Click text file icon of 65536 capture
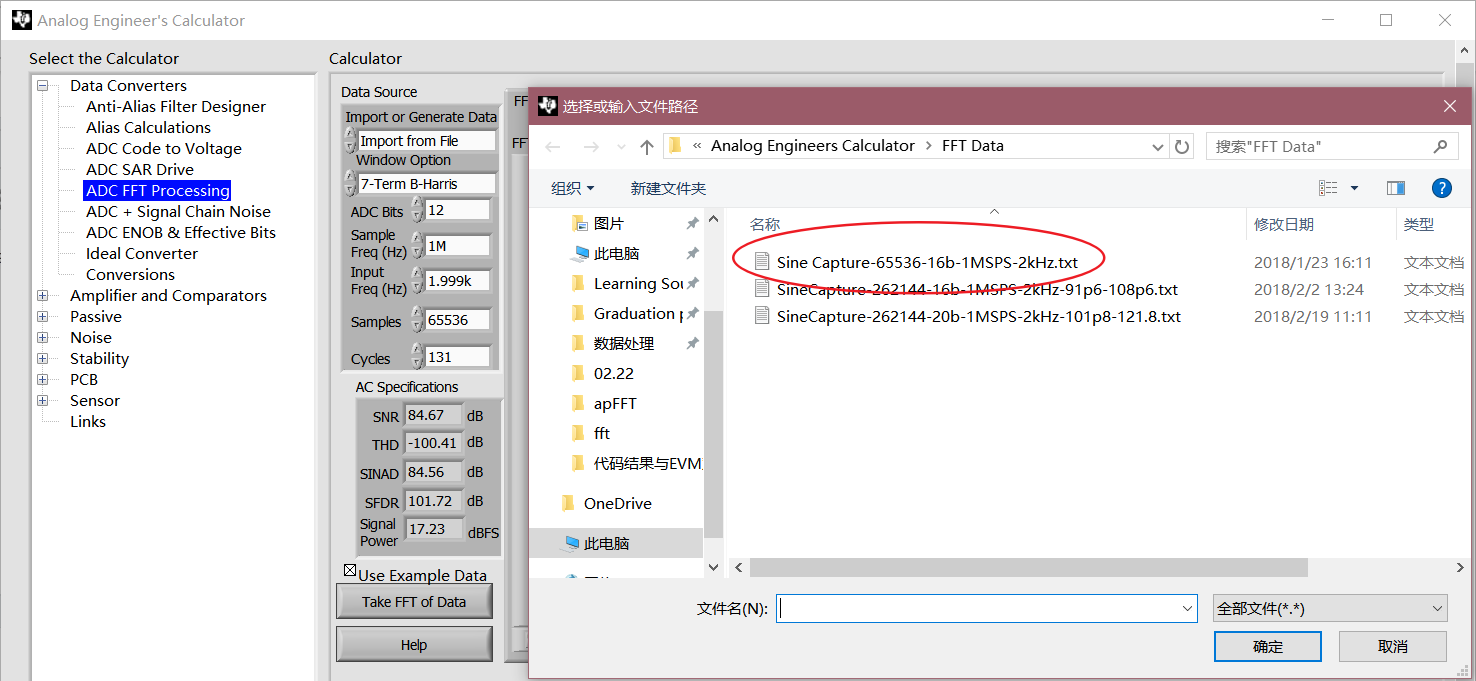 762,262
